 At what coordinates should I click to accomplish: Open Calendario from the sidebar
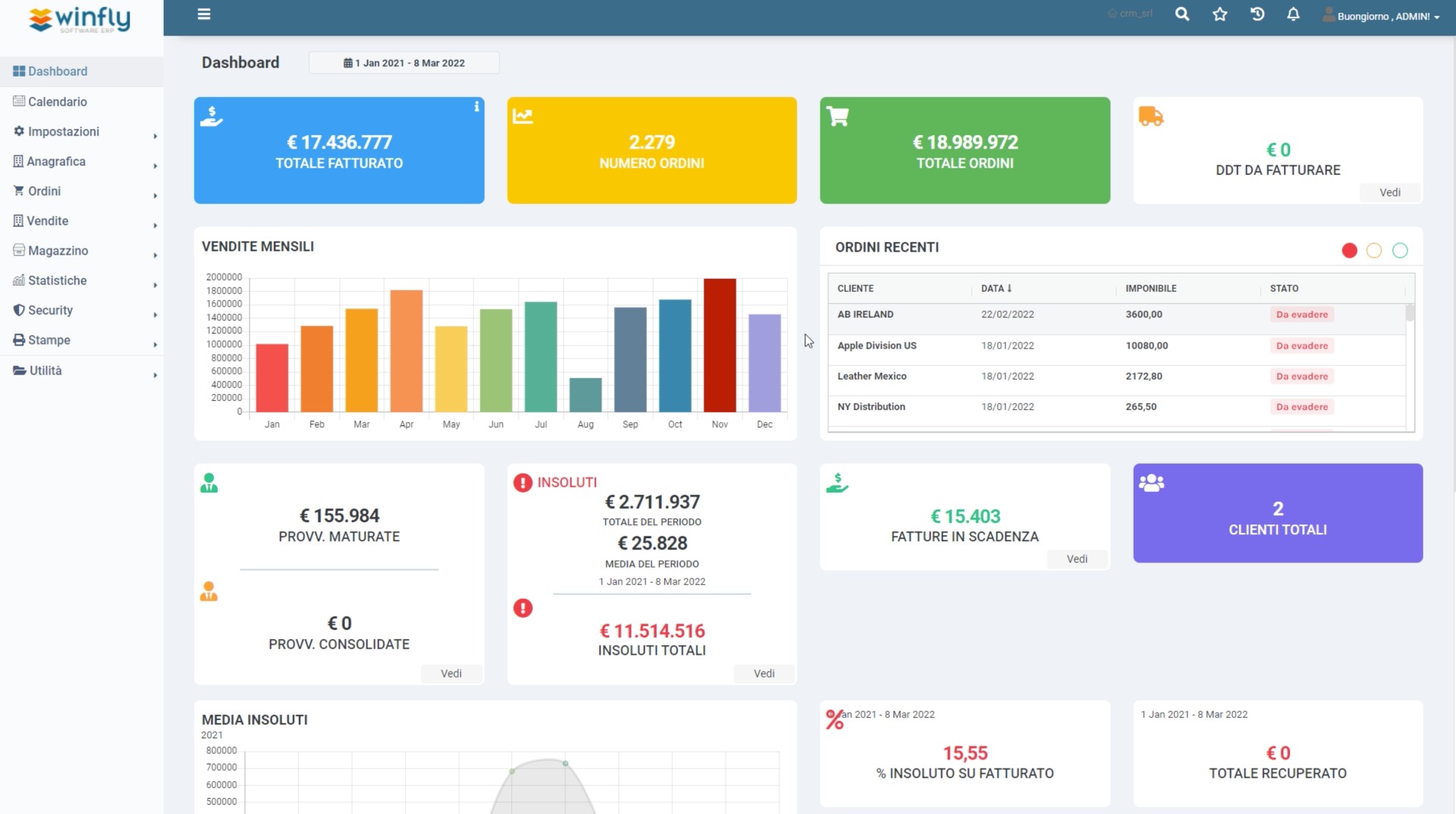(58, 102)
